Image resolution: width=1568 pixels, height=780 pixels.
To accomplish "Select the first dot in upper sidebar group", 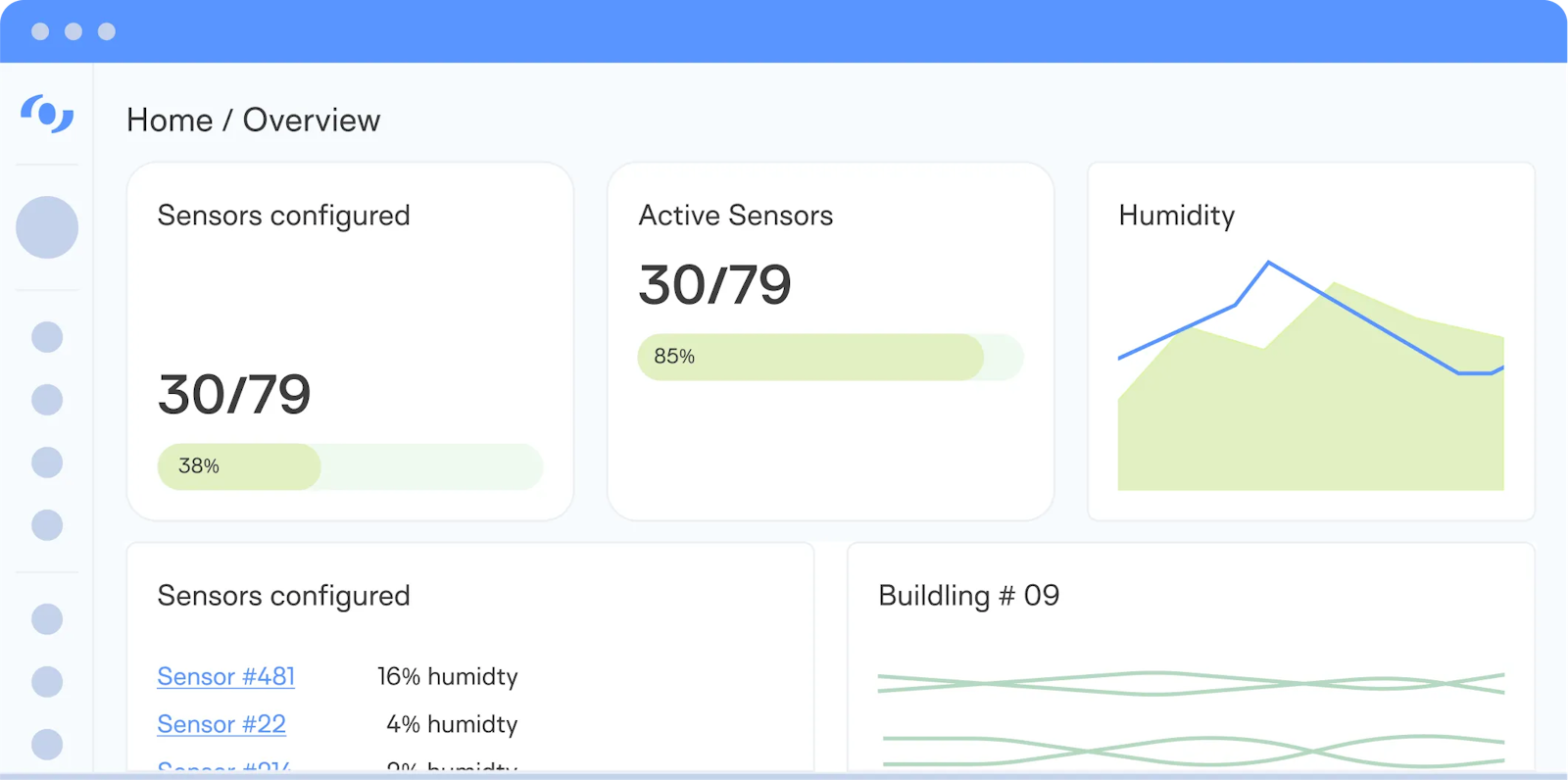I will coord(47,337).
